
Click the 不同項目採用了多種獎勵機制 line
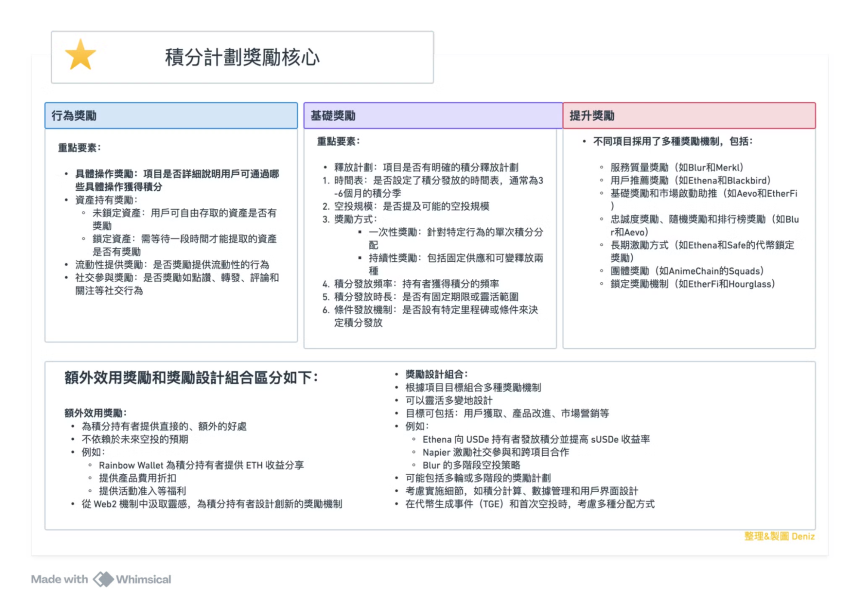tap(673, 141)
